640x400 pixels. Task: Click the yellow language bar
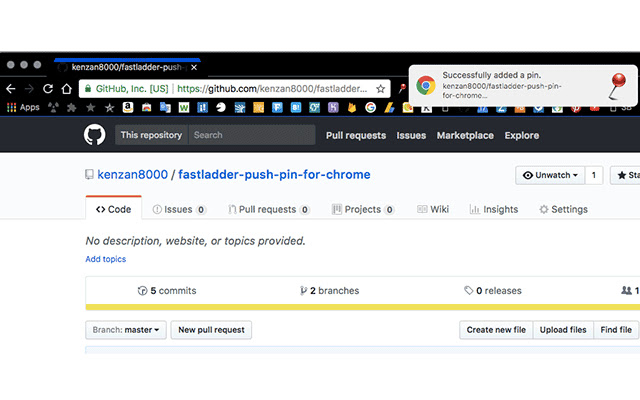click(362, 307)
